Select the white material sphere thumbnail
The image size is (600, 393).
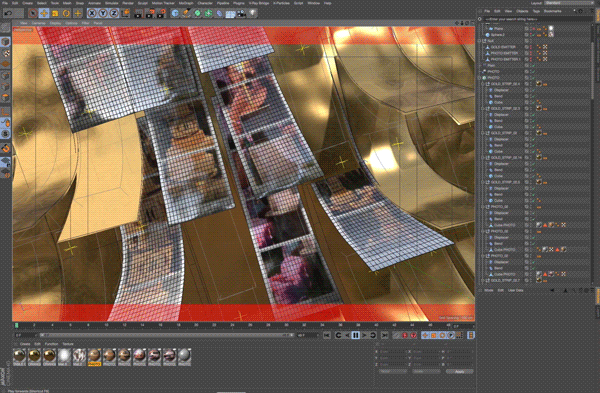pos(64,355)
